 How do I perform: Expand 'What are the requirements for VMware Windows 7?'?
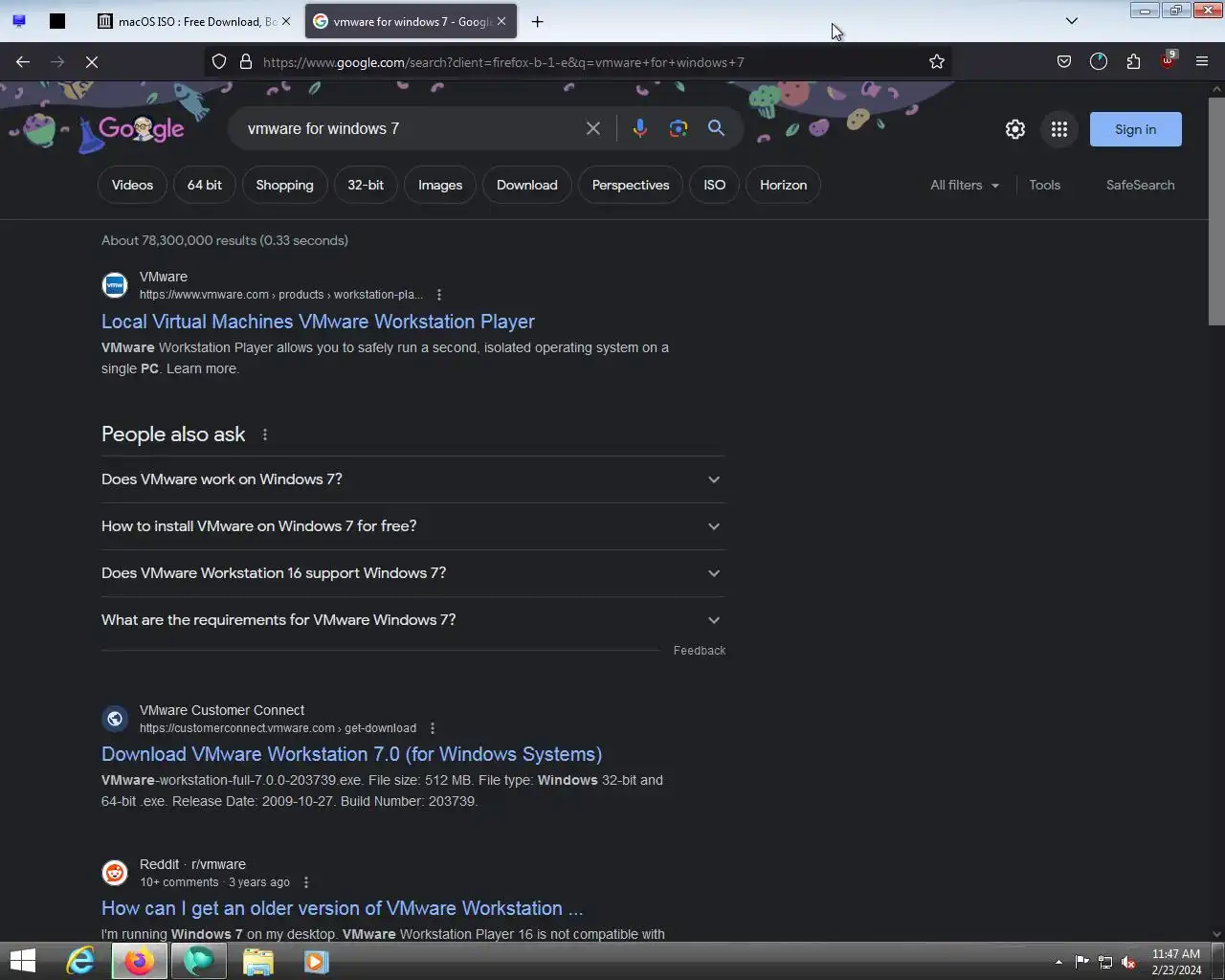(412, 620)
